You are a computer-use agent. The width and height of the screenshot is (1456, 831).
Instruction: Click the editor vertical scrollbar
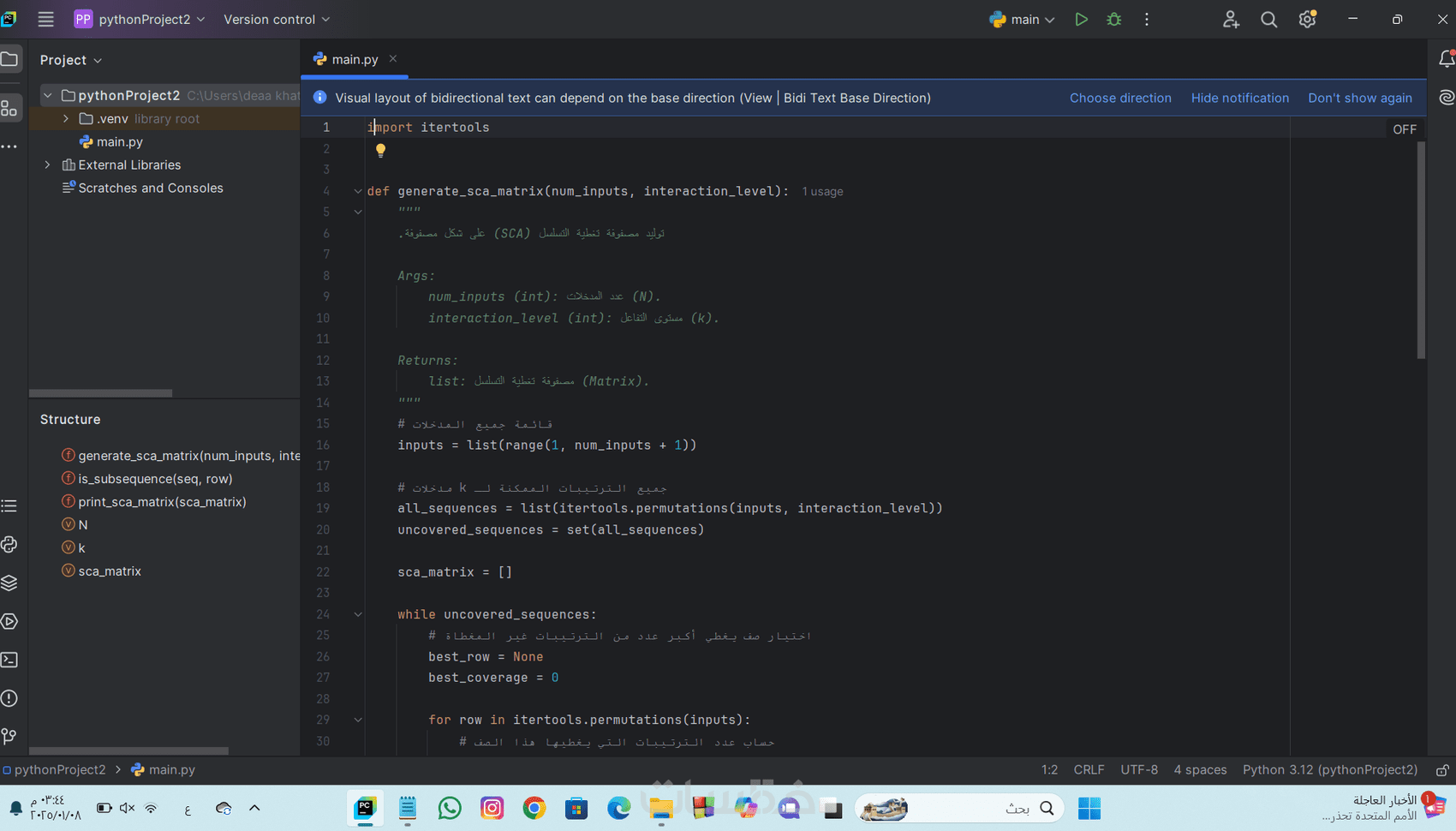pyautogui.click(x=1421, y=250)
